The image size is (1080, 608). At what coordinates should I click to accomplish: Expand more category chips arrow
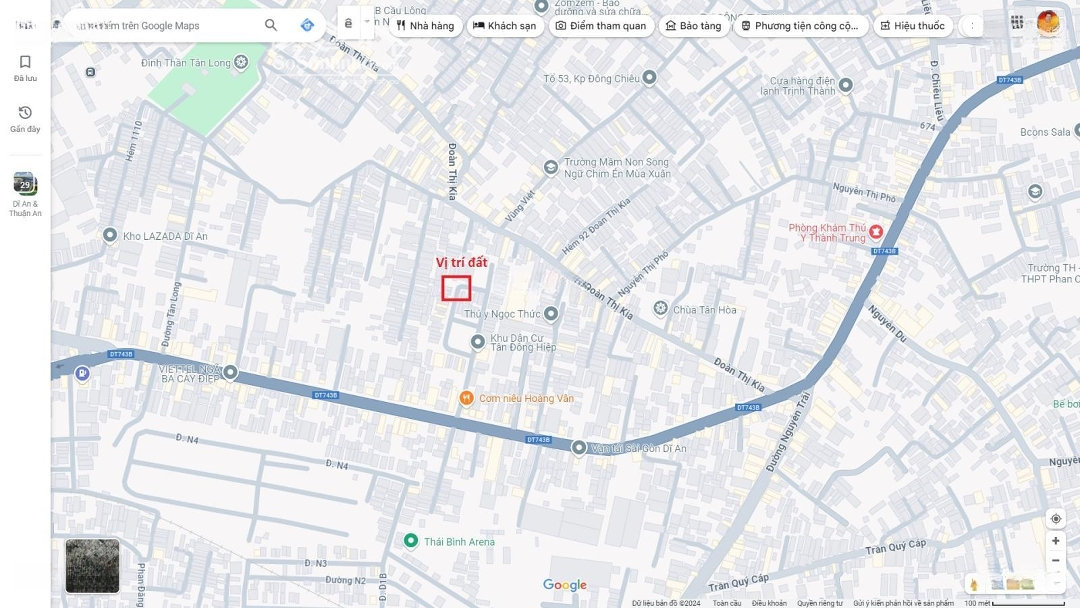point(971,26)
